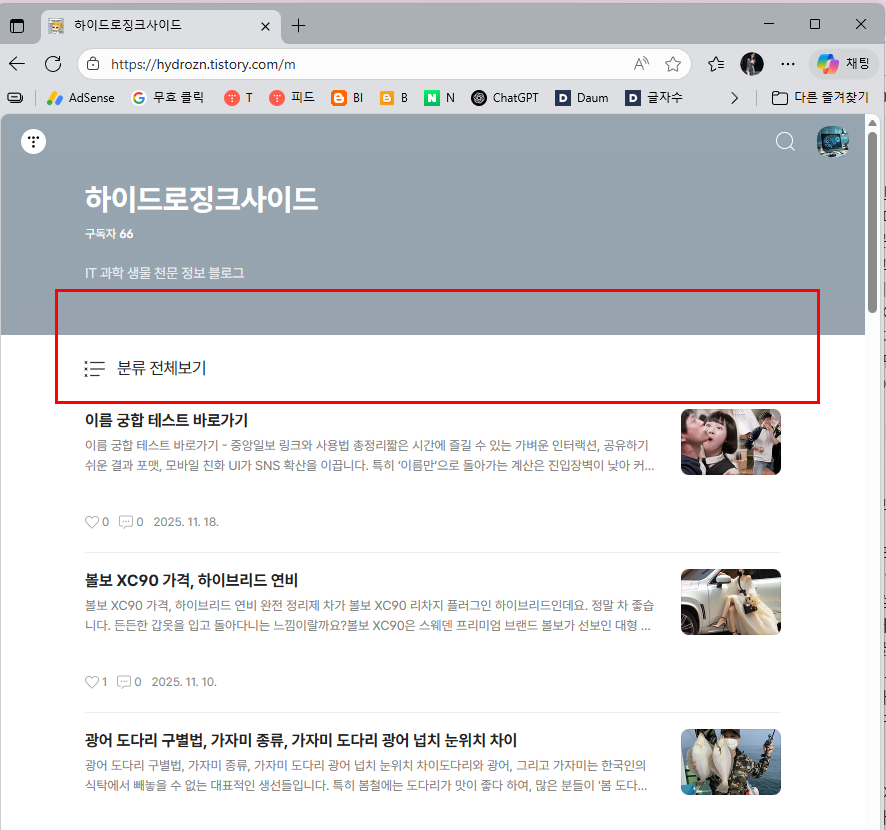Click the 하이드로징크사이드 blog title
The width and height of the screenshot is (886, 830).
(201, 199)
